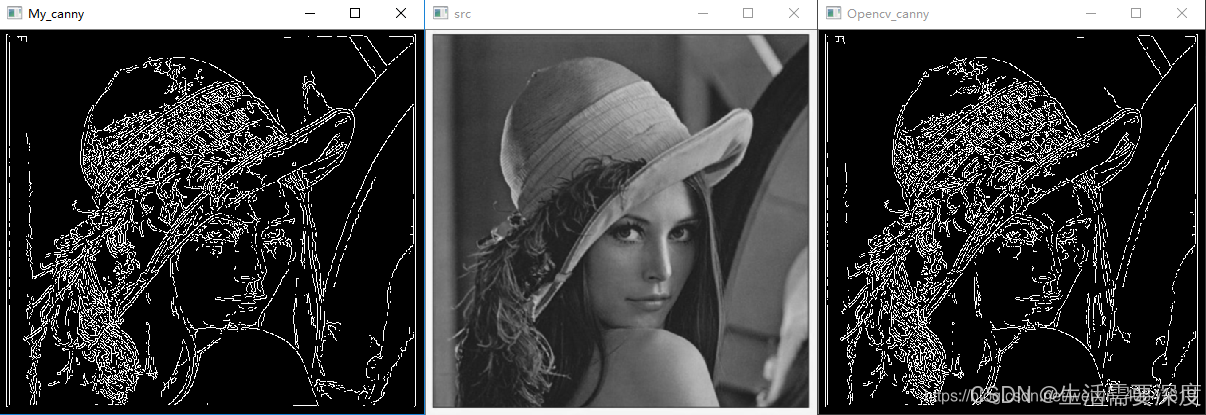Minimize the My_canny window
Viewport: 1206px width, 415px height.
pos(310,14)
